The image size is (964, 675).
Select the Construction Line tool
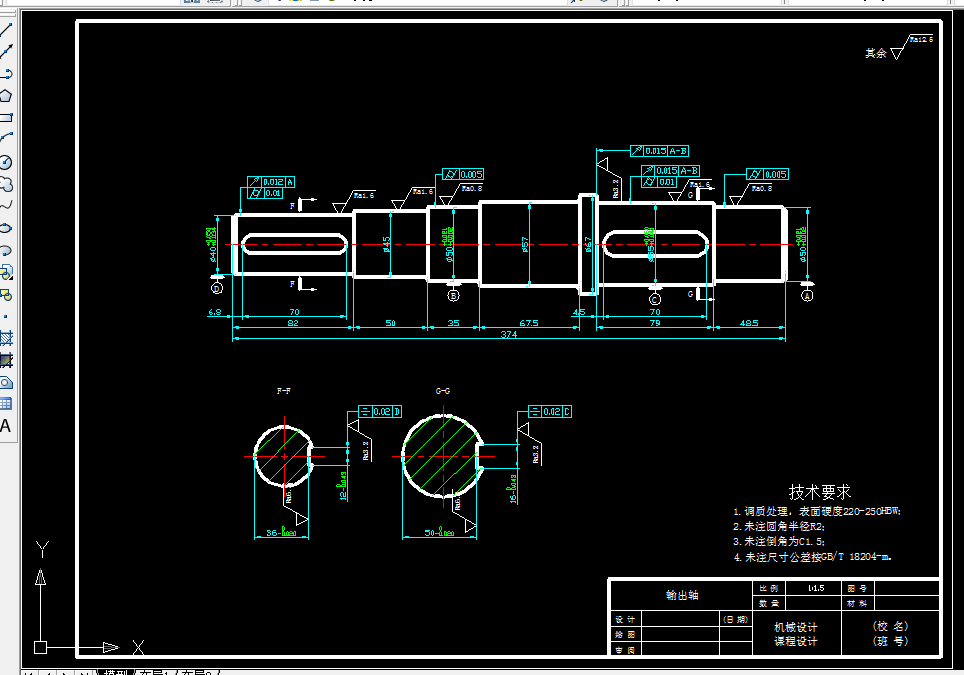(6, 51)
